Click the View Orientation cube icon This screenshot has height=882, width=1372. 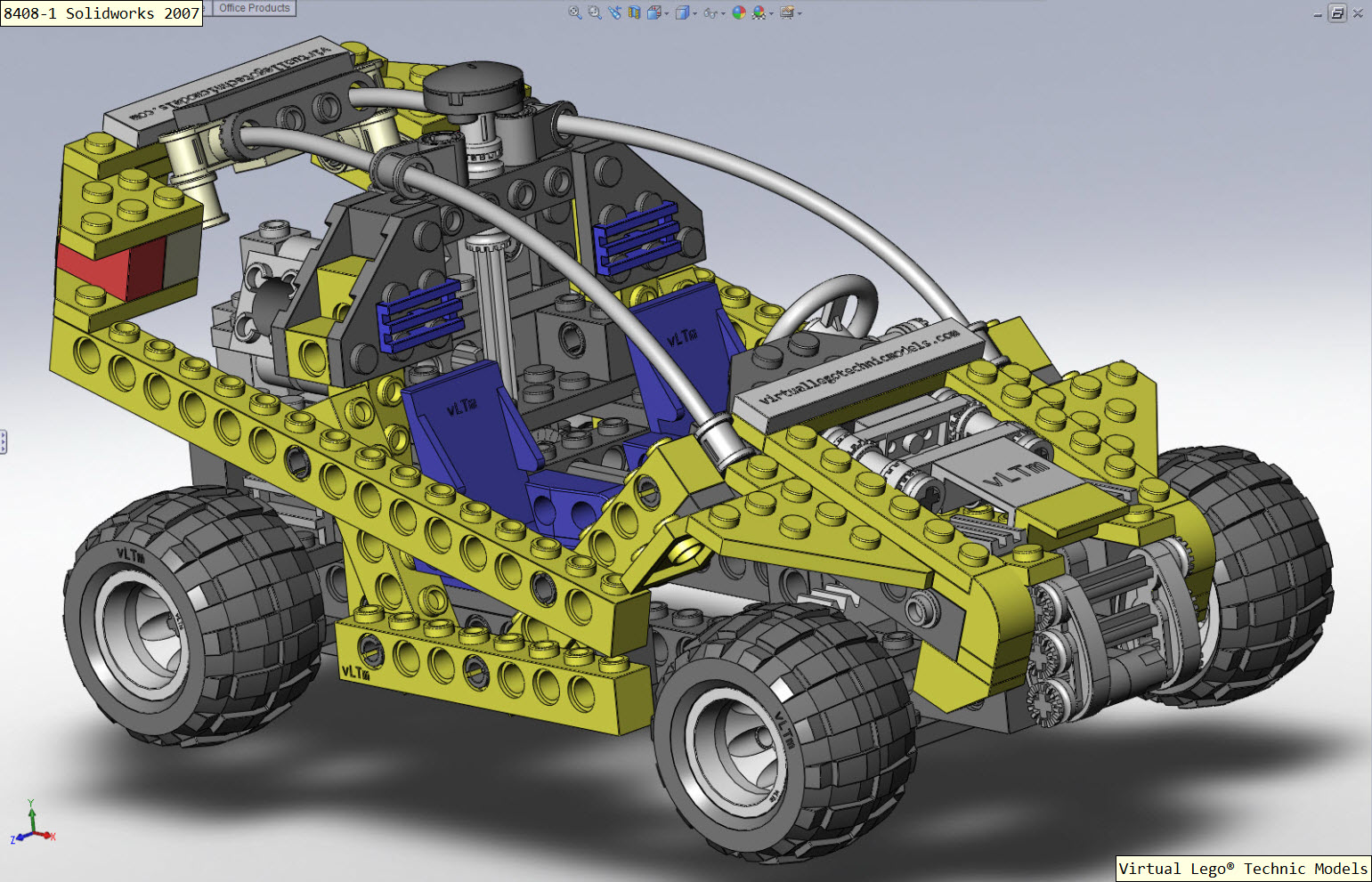[x=654, y=12]
